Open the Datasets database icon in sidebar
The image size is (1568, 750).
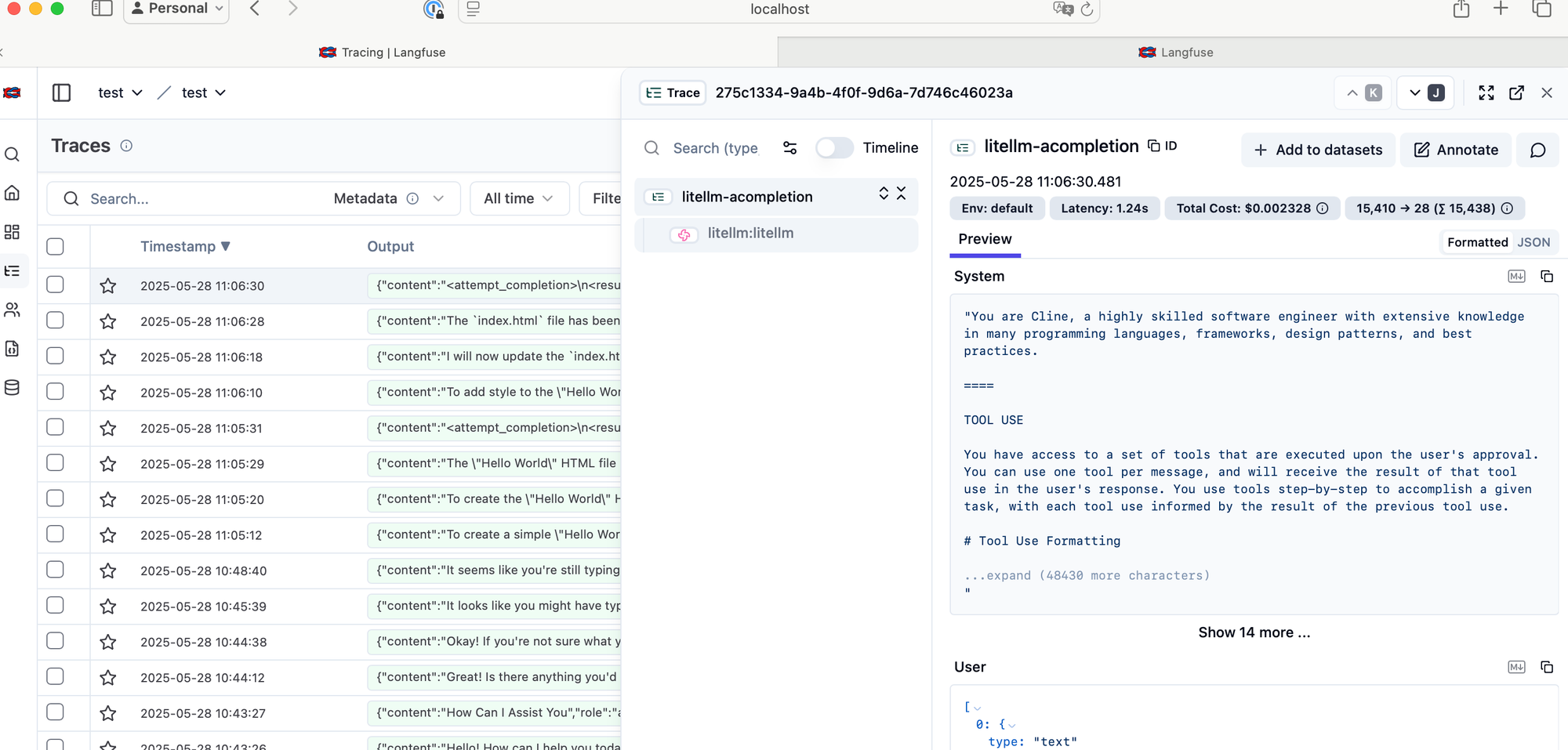point(13,388)
